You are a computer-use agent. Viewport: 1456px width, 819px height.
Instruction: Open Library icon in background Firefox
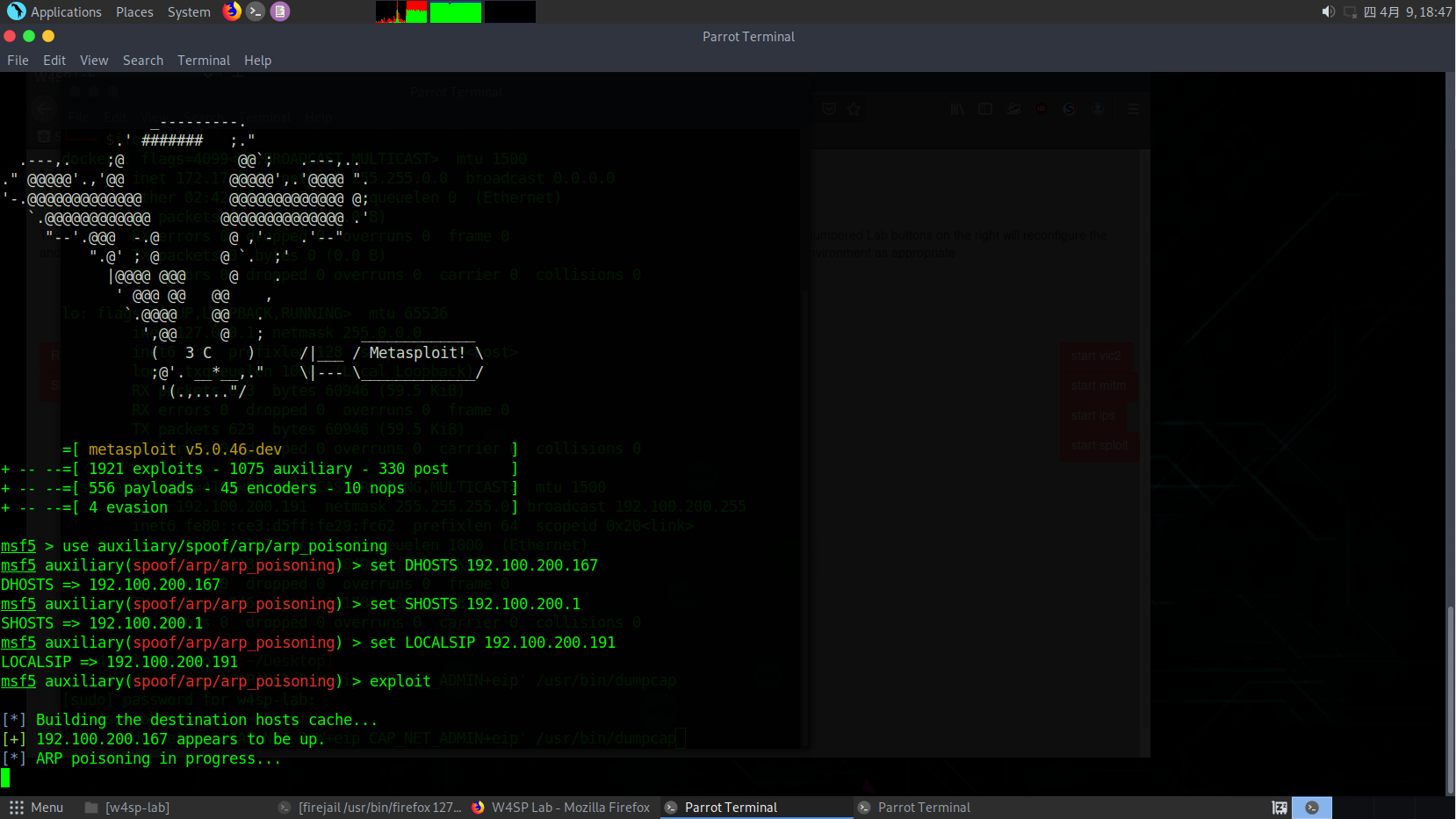point(957,109)
